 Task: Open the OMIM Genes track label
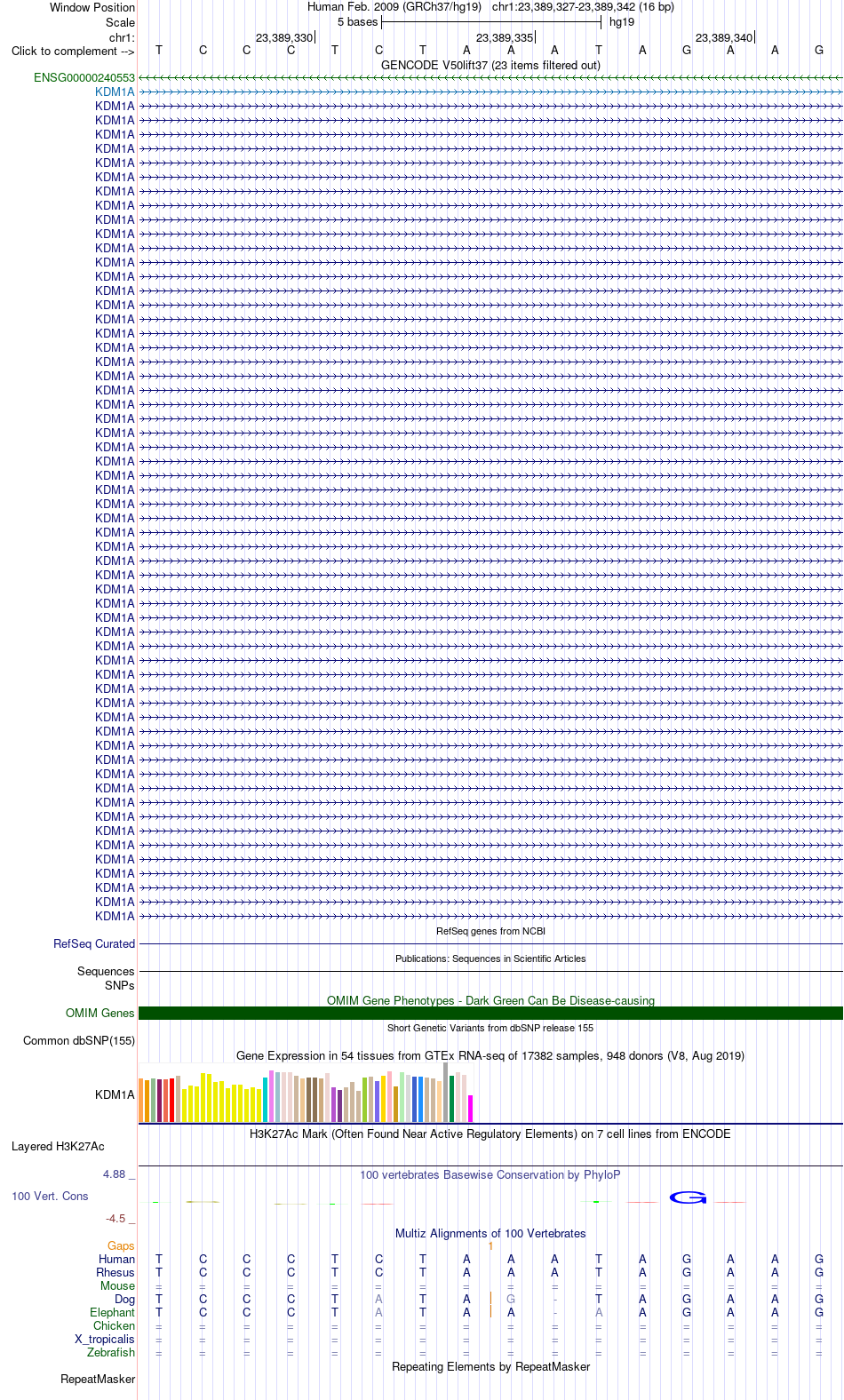(x=100, y=1013)
